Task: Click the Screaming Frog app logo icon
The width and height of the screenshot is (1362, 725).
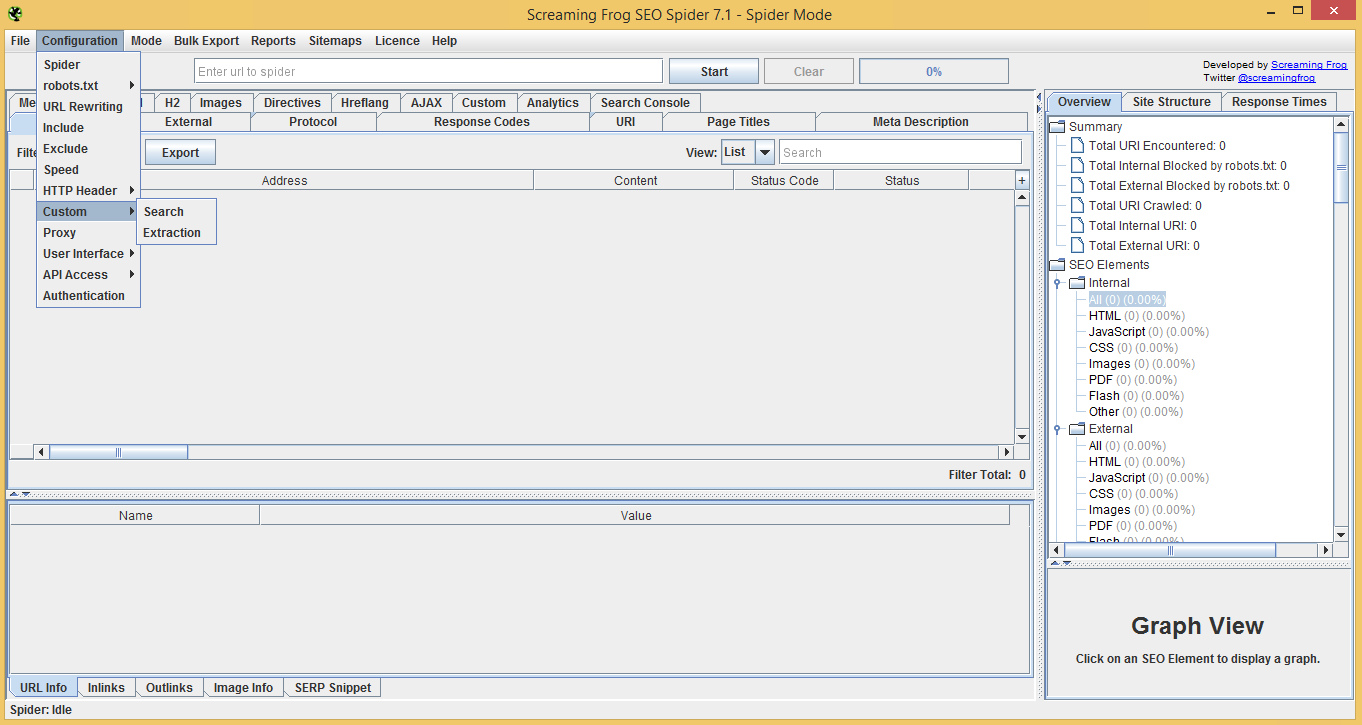Action: [15, 13]
